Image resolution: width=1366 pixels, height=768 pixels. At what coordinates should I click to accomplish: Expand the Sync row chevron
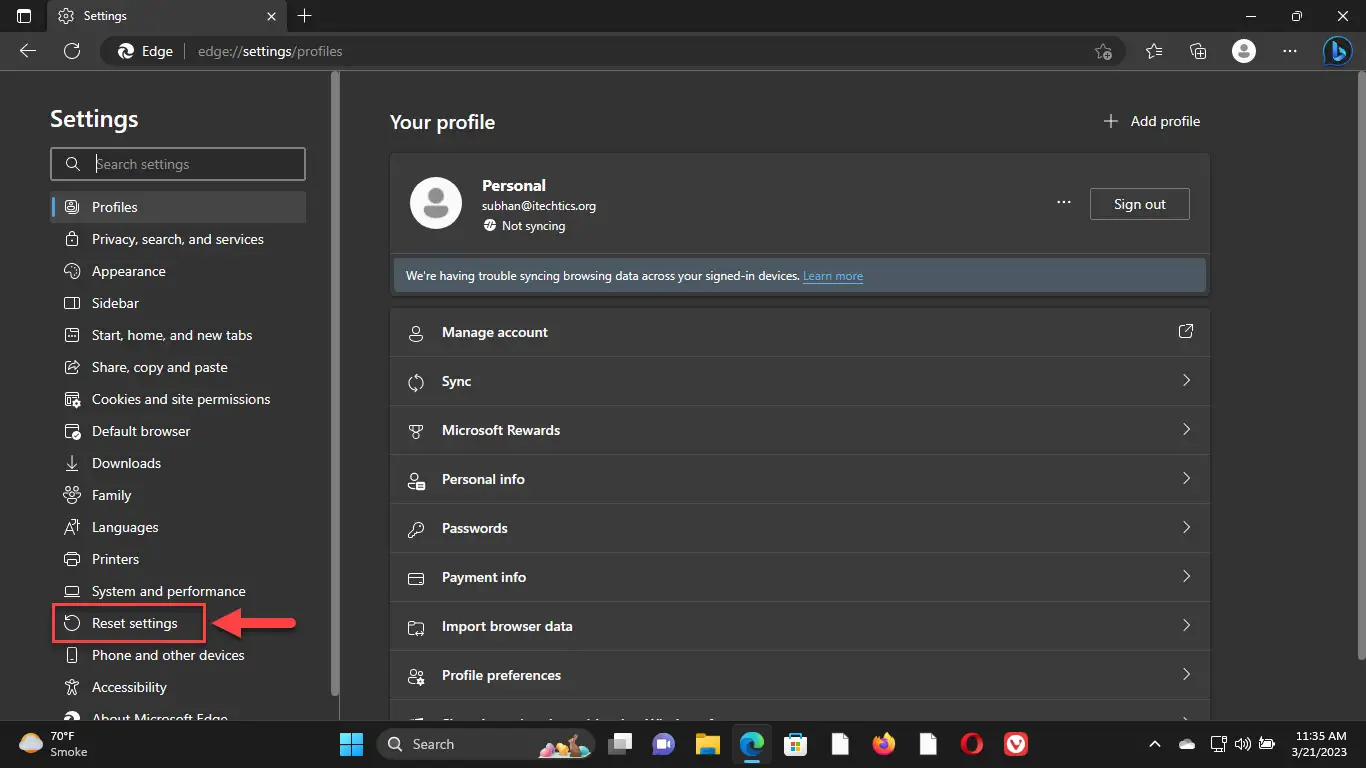tap(1187, 381)
